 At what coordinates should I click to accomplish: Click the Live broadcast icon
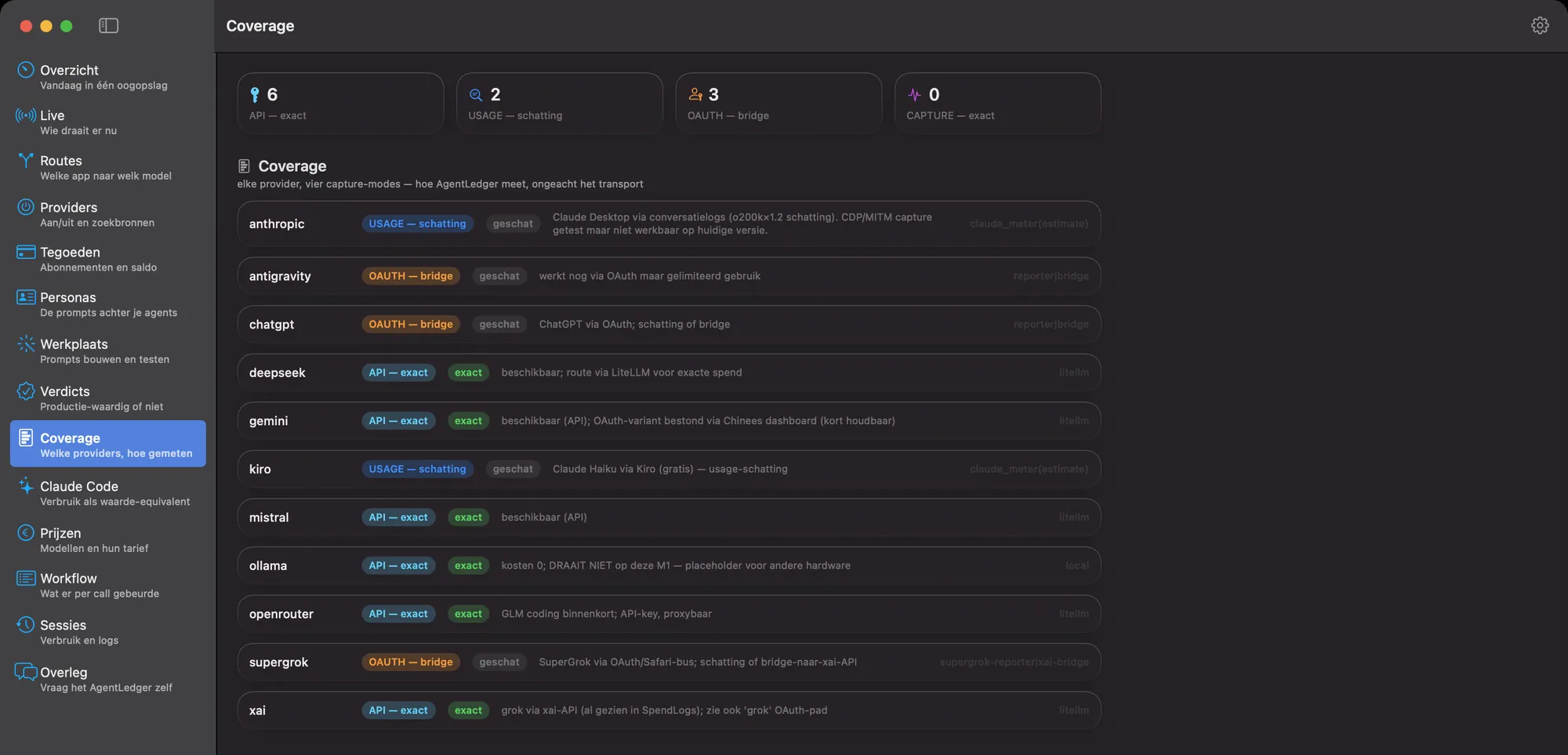[x=26, y=115]
